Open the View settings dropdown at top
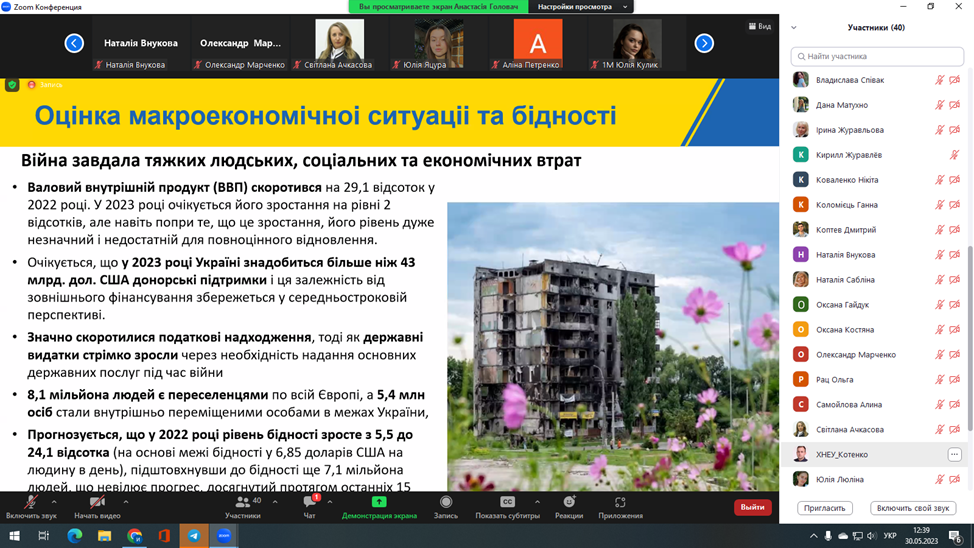Image resolution: width=974 pixels, height=548 pixels. (582, 7)
